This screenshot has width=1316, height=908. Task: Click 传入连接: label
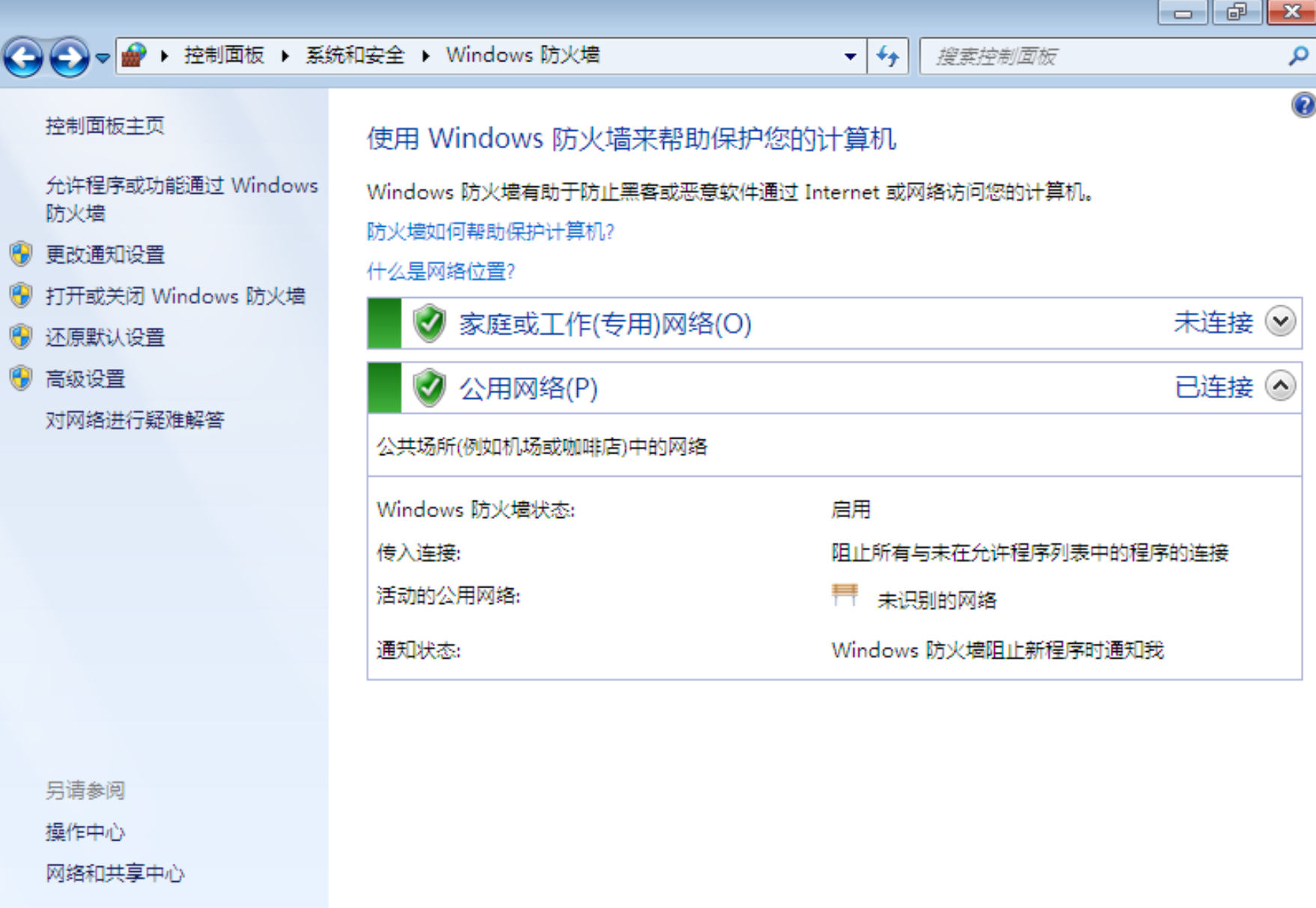point(418,553)
